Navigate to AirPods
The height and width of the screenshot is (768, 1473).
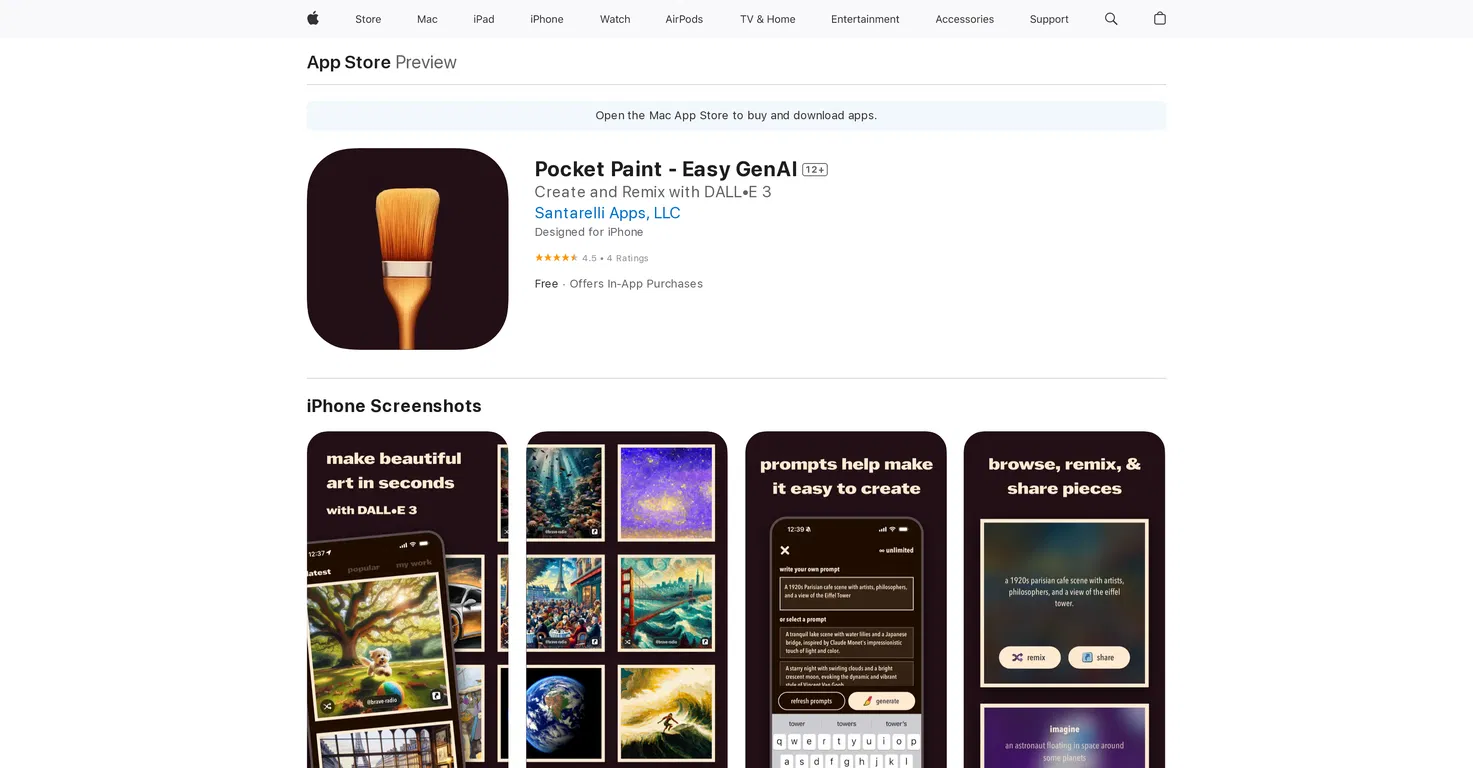[x=684, y=19]
